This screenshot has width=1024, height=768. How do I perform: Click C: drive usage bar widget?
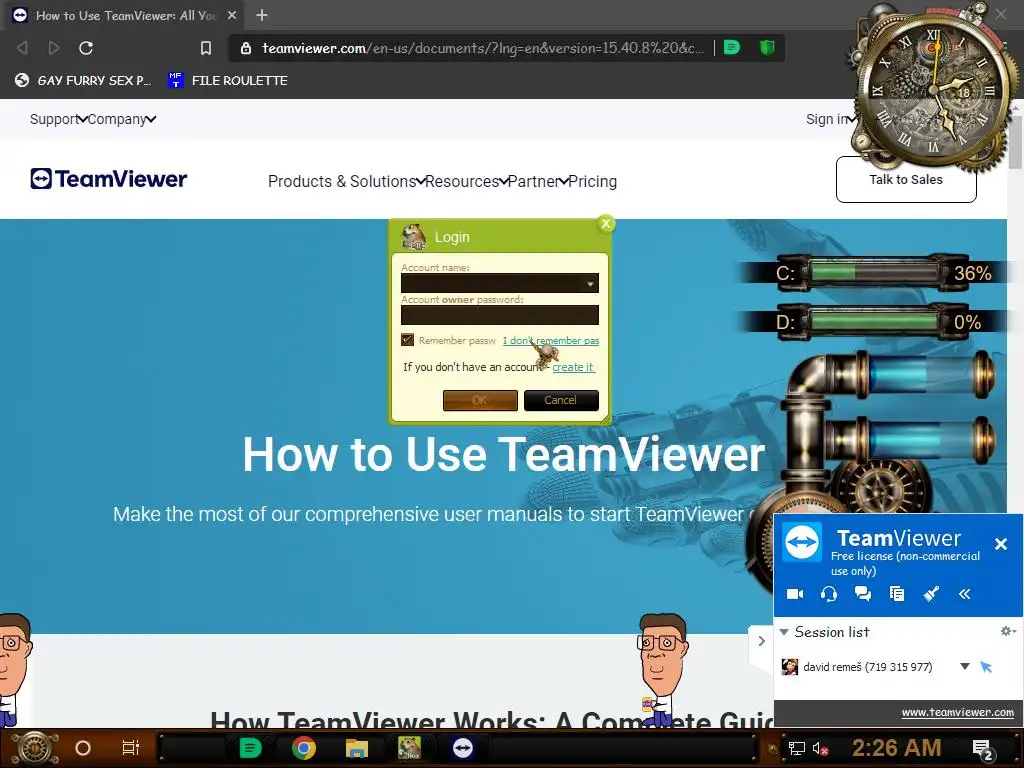(x=875, y=272)
